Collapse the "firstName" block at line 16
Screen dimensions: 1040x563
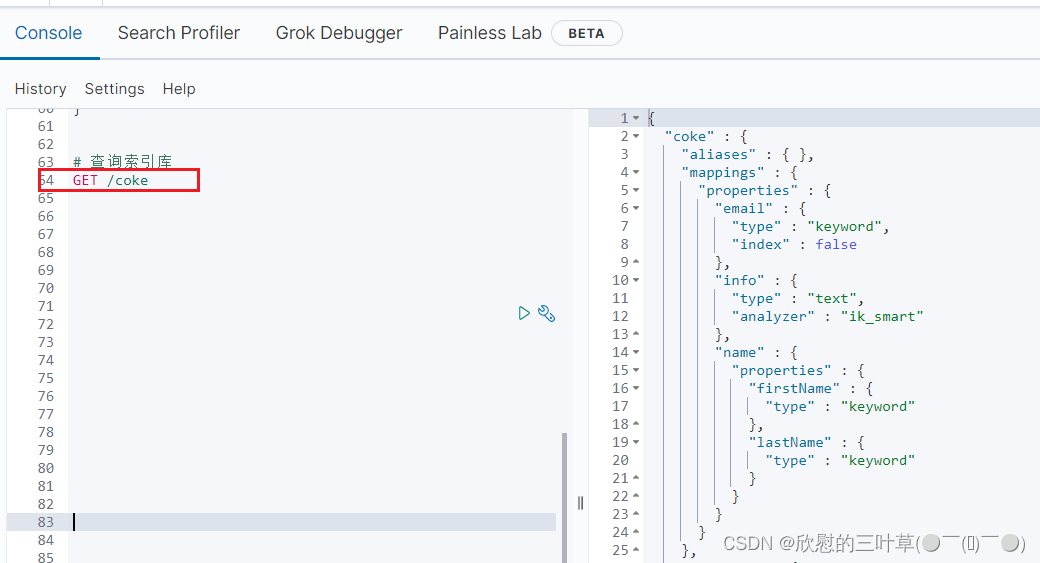636,388
